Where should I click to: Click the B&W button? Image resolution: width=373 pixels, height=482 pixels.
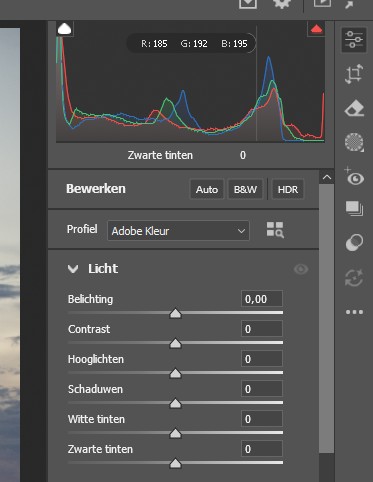[x=245, y=190]
